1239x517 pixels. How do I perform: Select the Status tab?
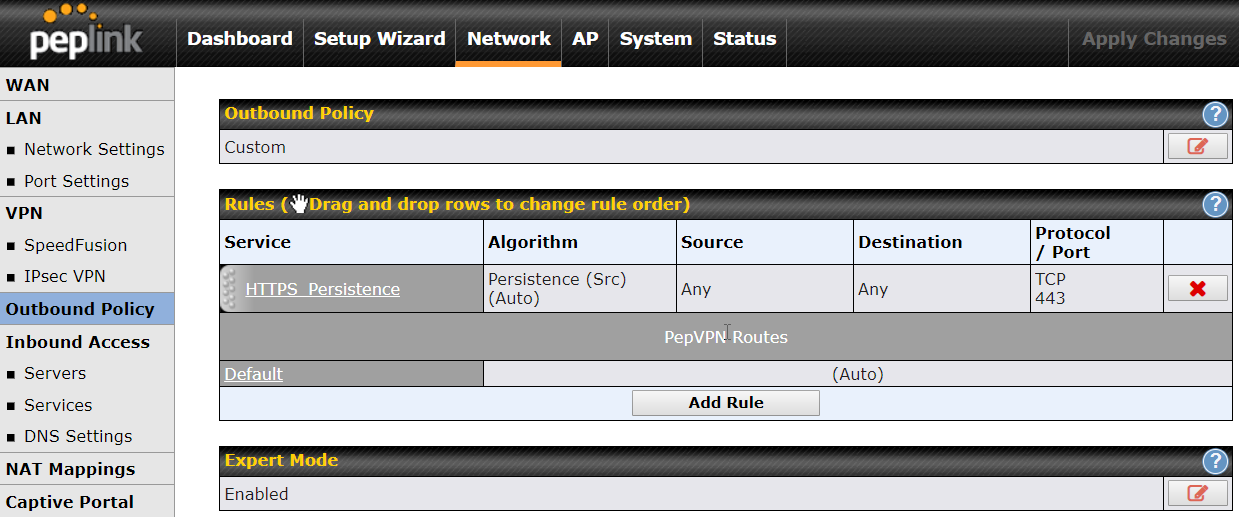point(744,39)
